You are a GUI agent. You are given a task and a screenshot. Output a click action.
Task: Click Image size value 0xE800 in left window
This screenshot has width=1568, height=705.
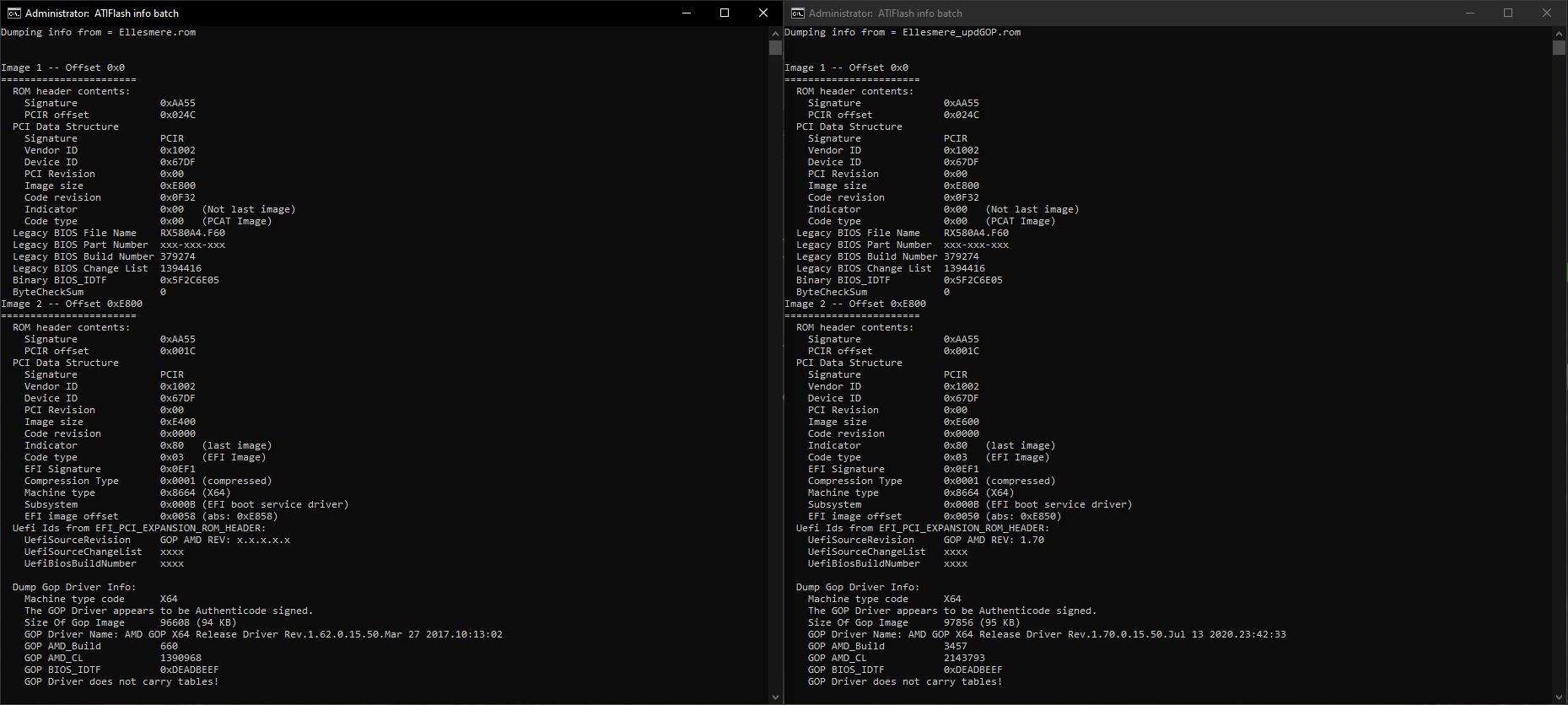click(x=178, y=186)
